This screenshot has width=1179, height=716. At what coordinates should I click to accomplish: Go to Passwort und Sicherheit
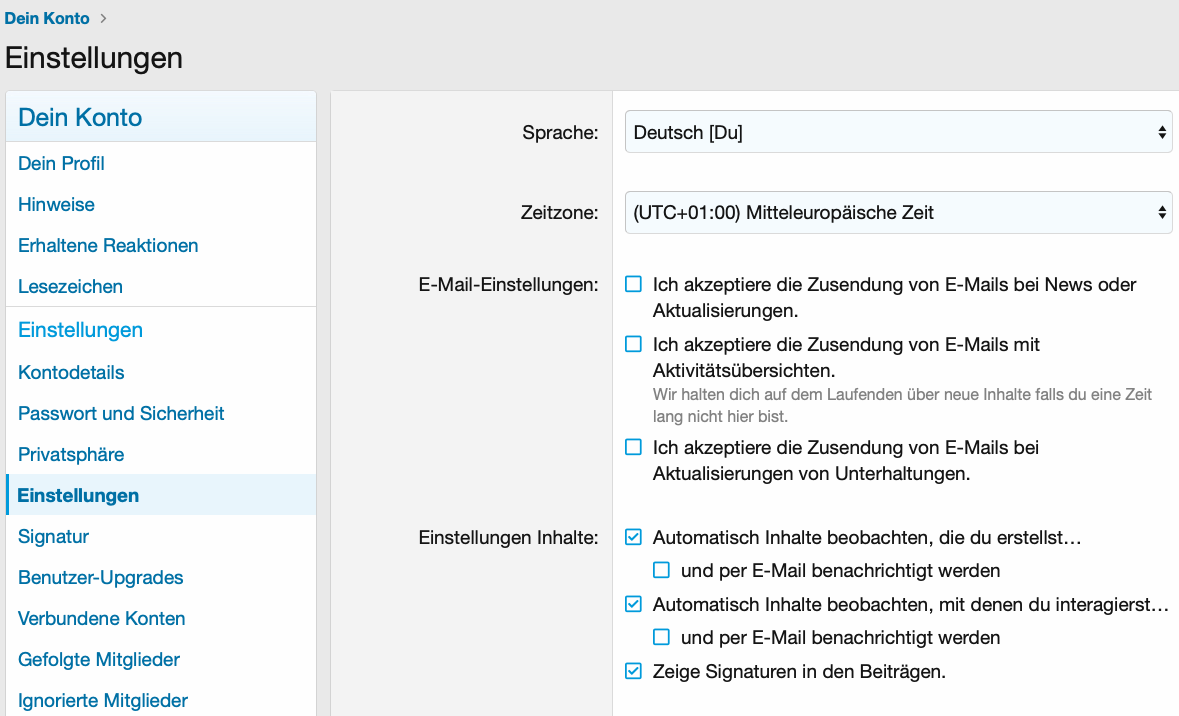click(x=121, y=413)
